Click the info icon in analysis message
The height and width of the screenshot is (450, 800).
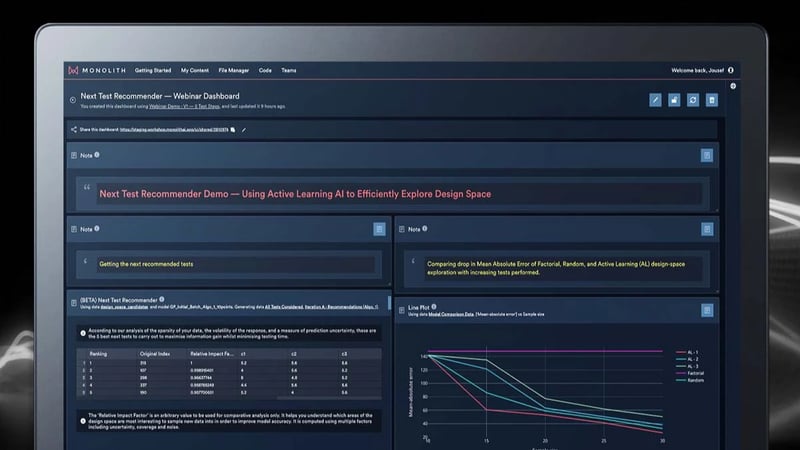[83, 333]
